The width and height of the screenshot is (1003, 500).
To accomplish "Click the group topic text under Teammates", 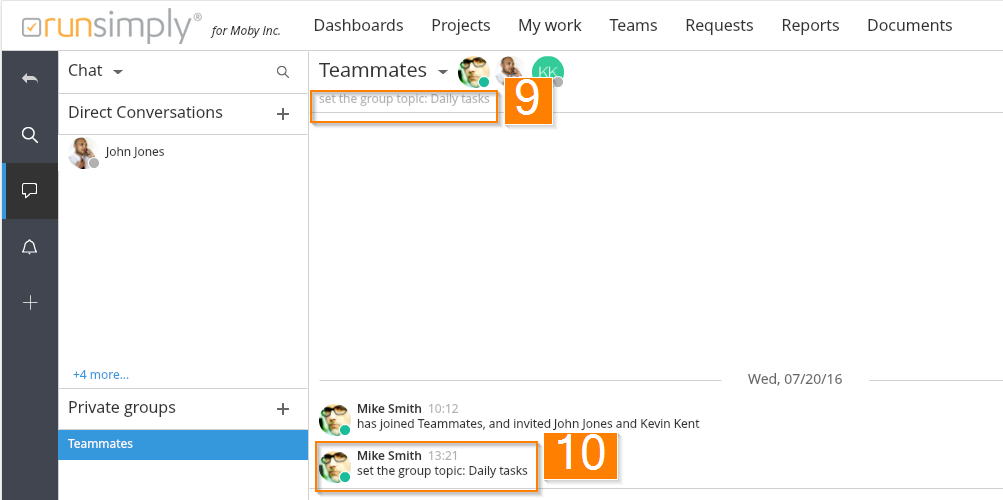I will click(x=404, y=100).
